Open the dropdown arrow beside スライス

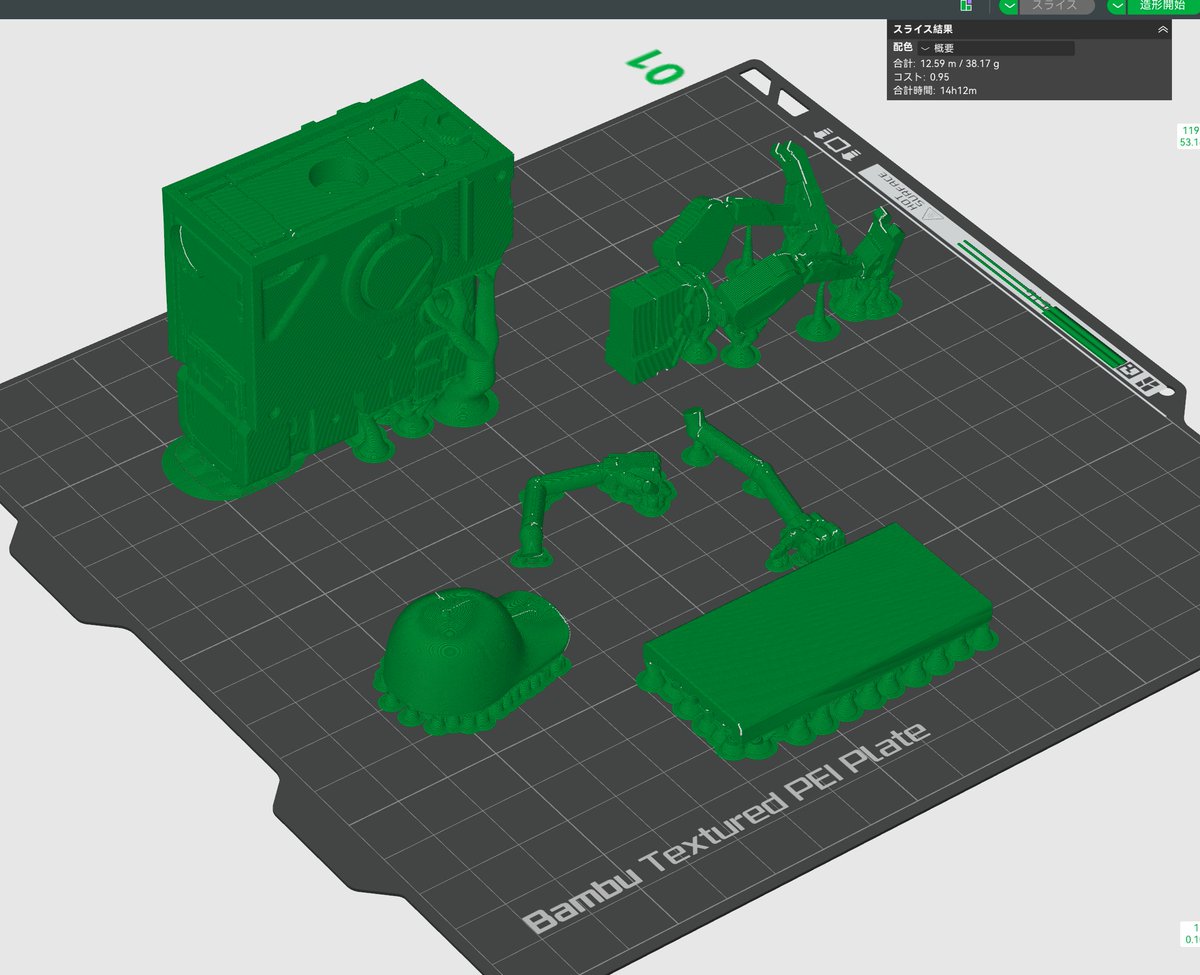(1010, 6)
